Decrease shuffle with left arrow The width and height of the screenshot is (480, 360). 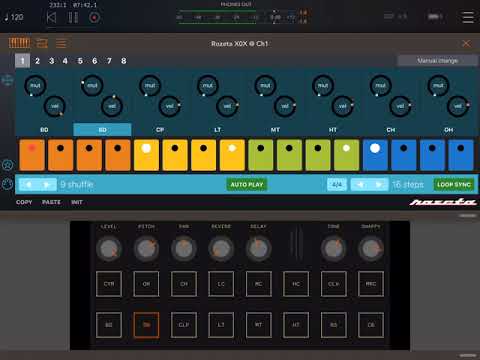pos(28,184)
